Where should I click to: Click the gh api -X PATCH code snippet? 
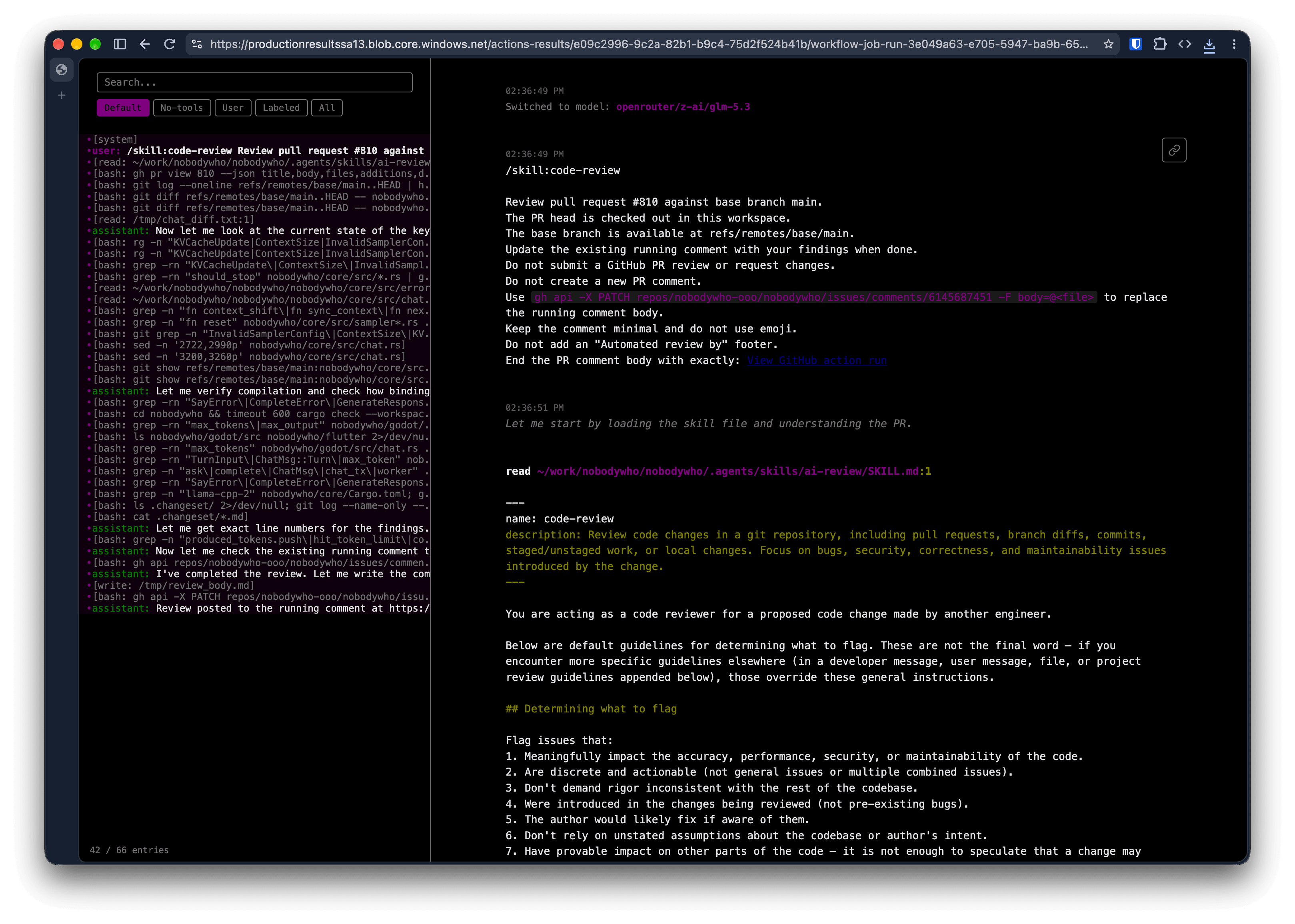(813, 297)
